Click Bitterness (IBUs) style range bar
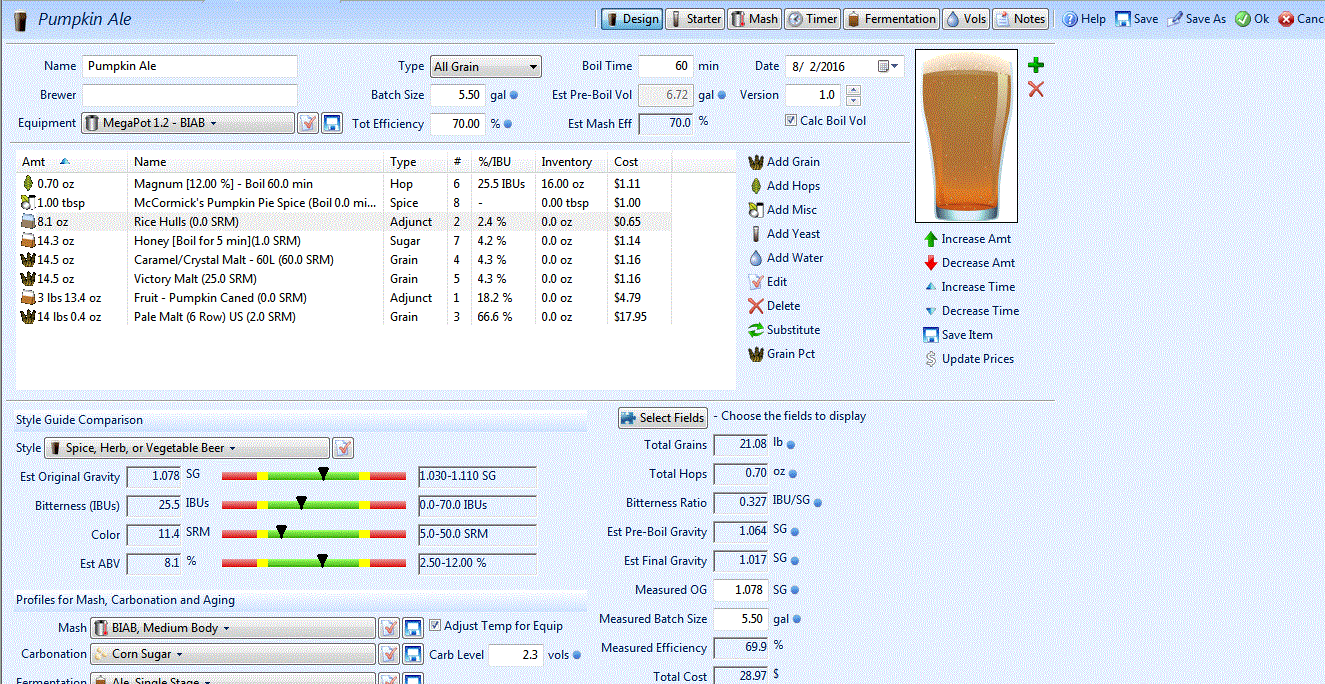 [x=313, y=505]
